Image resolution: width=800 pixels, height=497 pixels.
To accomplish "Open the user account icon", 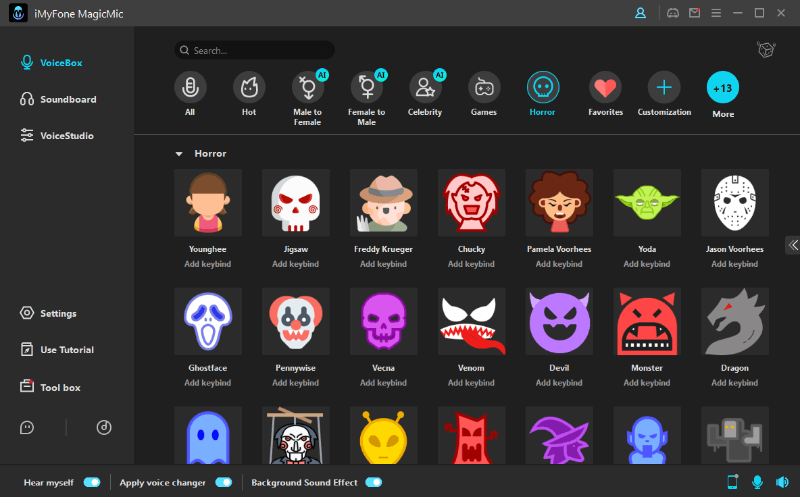I will click(640, 13).
